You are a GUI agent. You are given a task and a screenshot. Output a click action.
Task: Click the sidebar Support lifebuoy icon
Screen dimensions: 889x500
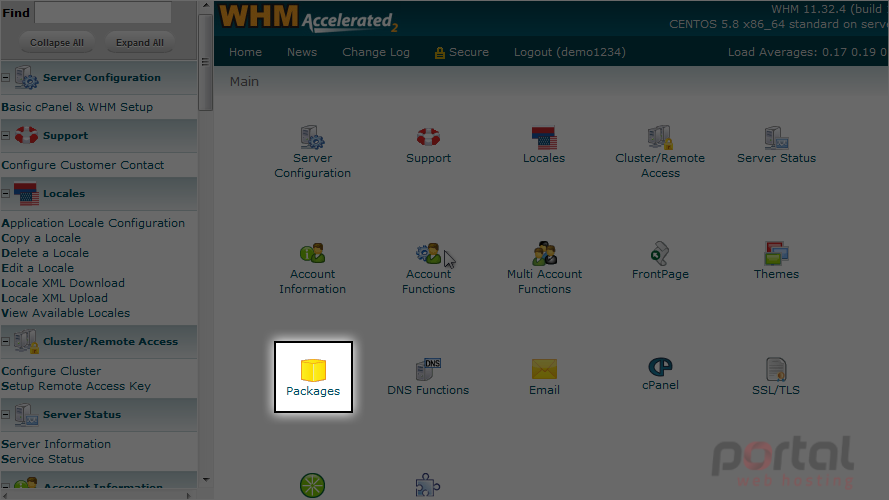coord(26,135)
